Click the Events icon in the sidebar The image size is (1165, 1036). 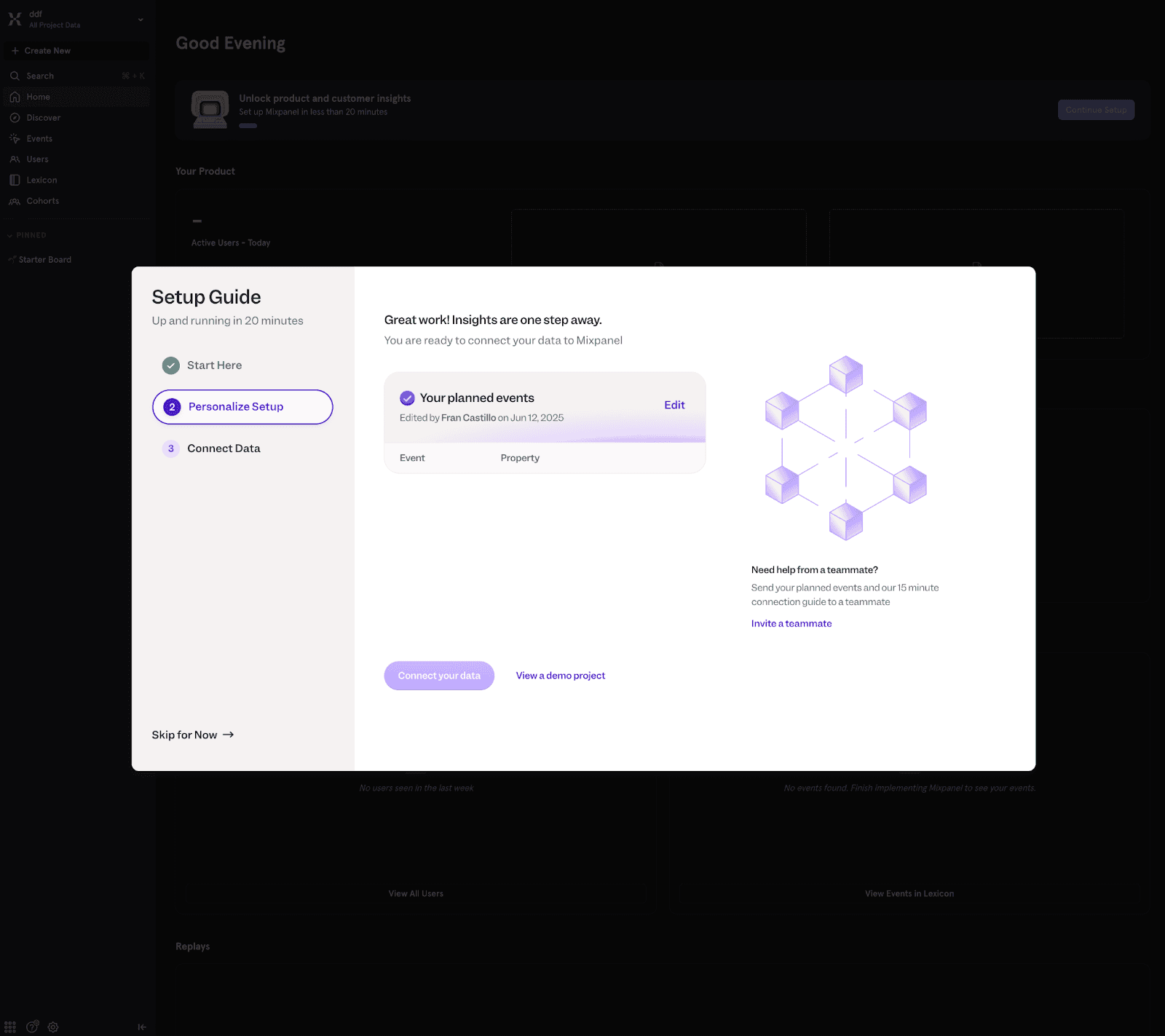15,138
